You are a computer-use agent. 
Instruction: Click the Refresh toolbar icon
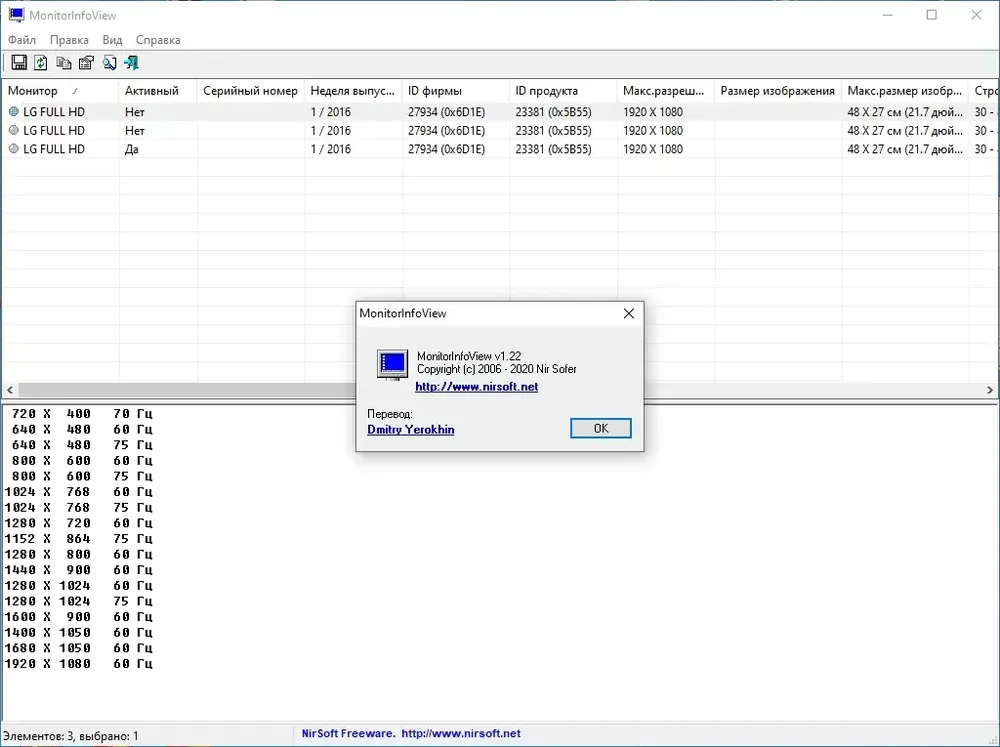click(x=41, y=63)
